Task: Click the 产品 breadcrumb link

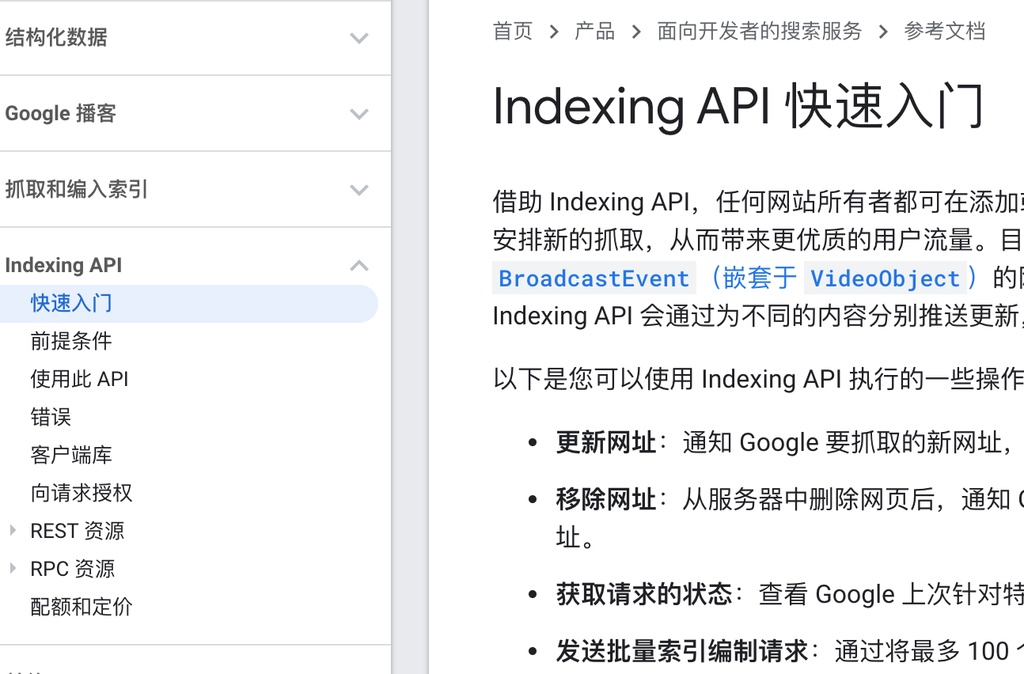Action: (x=595, y=31)
